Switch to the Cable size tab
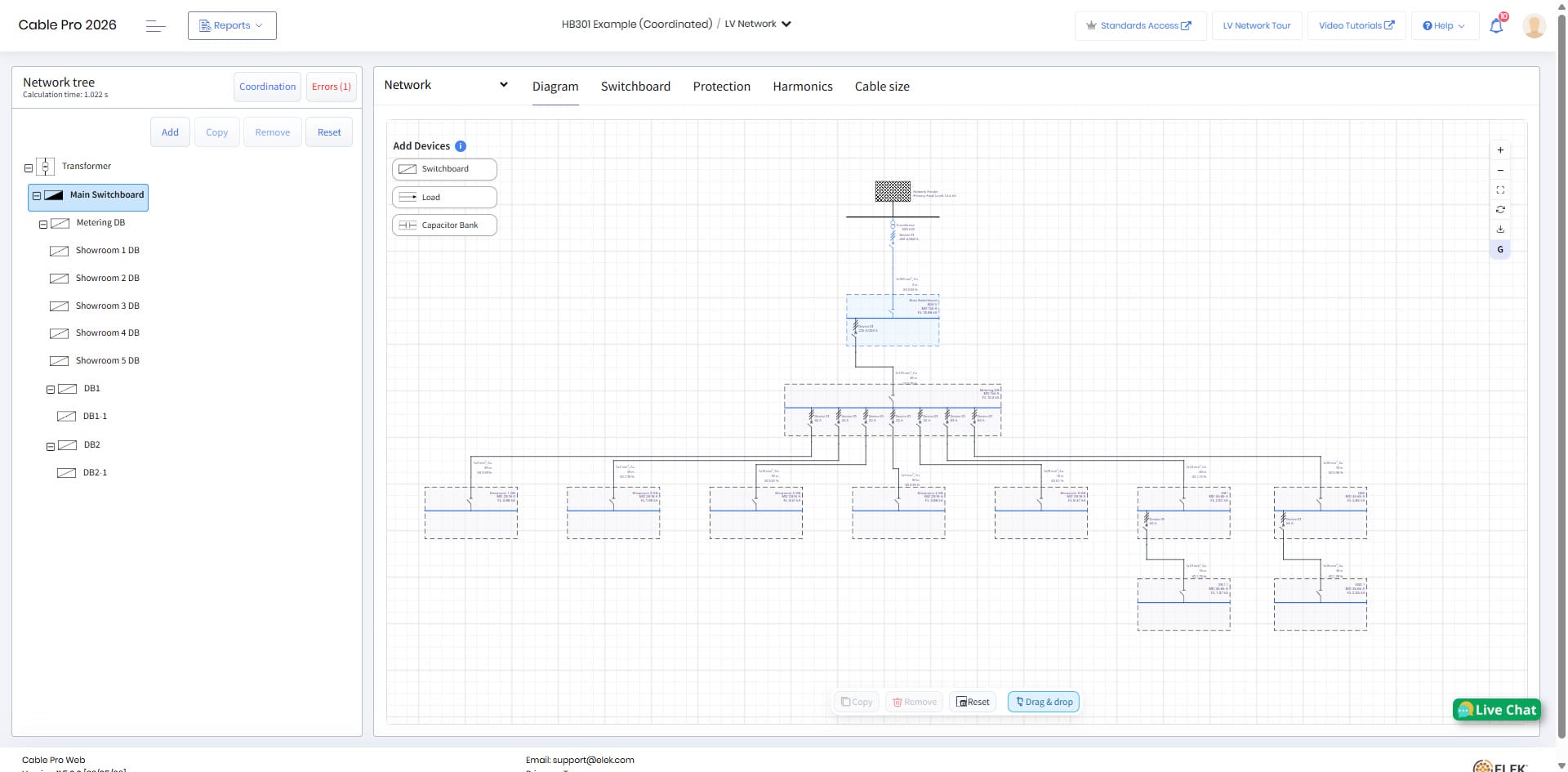 pyautogui.click(x=882, y=87)
